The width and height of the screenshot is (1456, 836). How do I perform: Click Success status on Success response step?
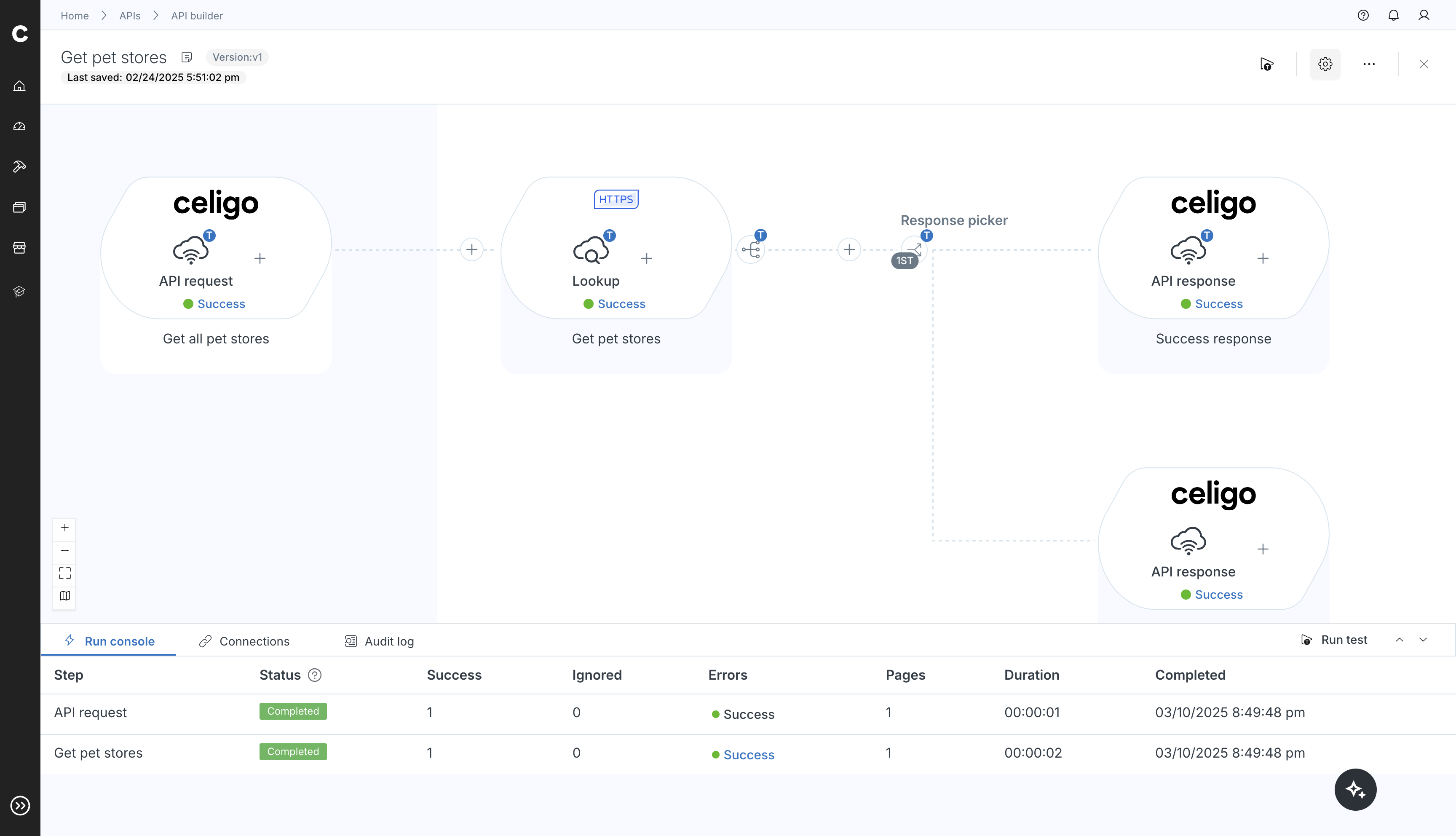pos(1219,304)
